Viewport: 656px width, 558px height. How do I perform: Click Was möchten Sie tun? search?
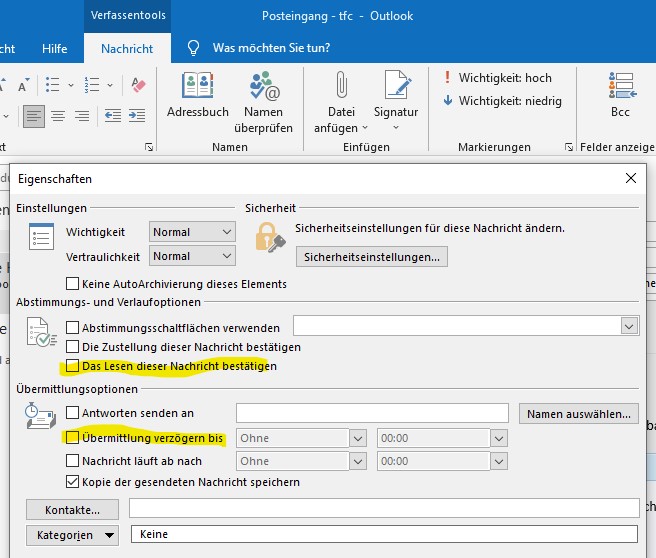(272, 48)
